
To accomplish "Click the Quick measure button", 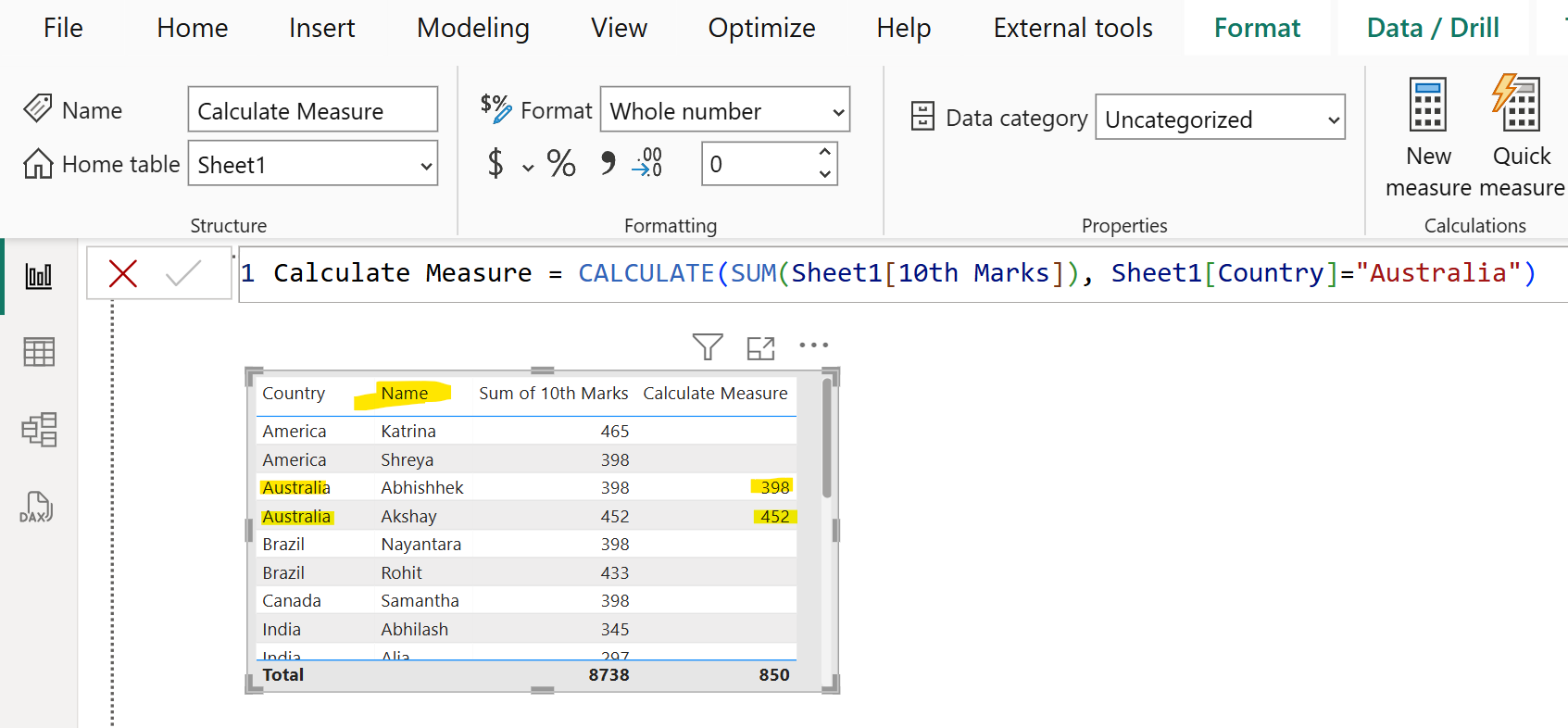I will tap(1521, 137).
